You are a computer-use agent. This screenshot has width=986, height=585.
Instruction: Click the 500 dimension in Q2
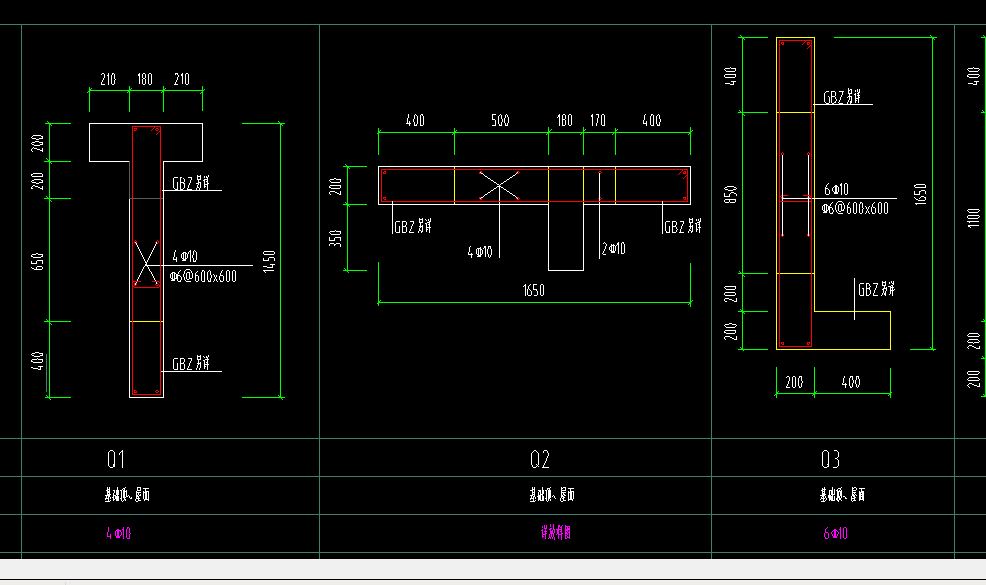coord(500,120)
